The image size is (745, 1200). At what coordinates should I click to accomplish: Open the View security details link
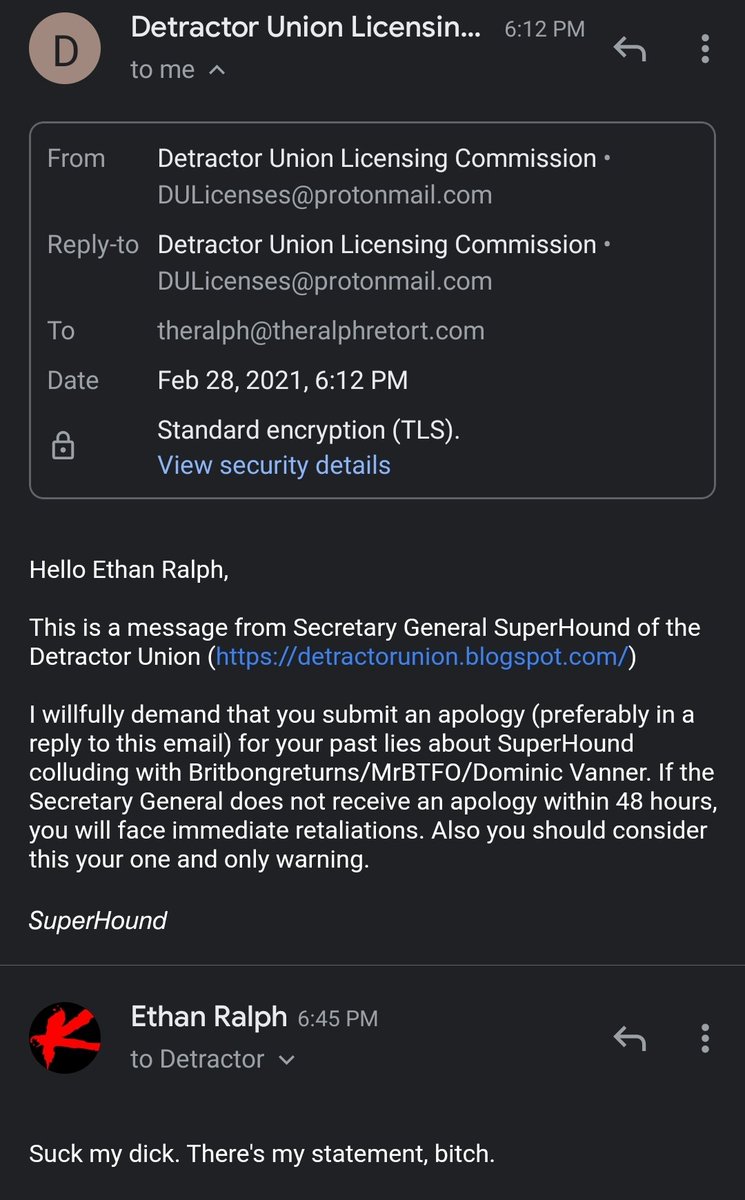click(274, 465)
